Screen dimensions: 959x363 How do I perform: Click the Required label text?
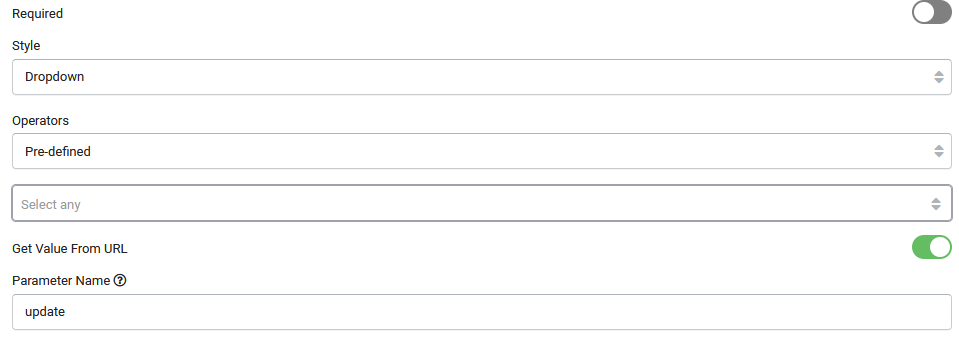(x=37, y=13)
